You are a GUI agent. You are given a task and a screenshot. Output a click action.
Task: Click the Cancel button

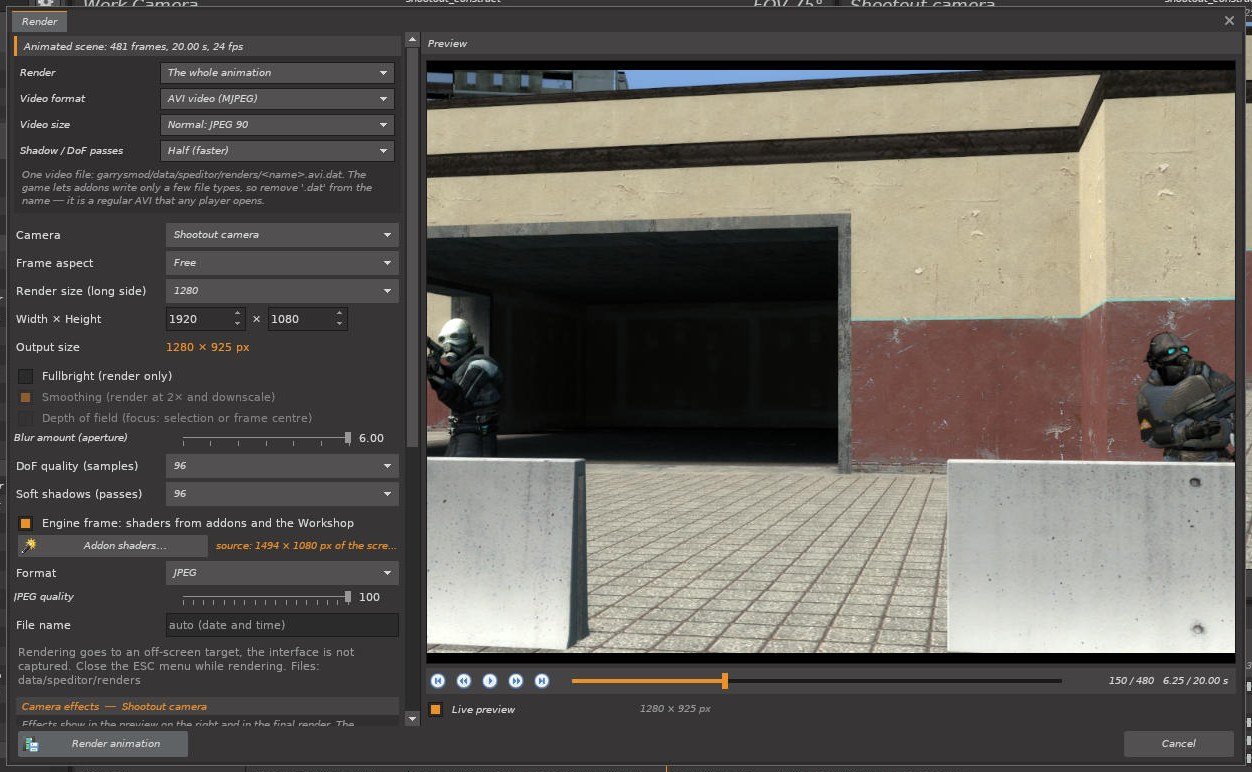click(x=1178, y=744)
